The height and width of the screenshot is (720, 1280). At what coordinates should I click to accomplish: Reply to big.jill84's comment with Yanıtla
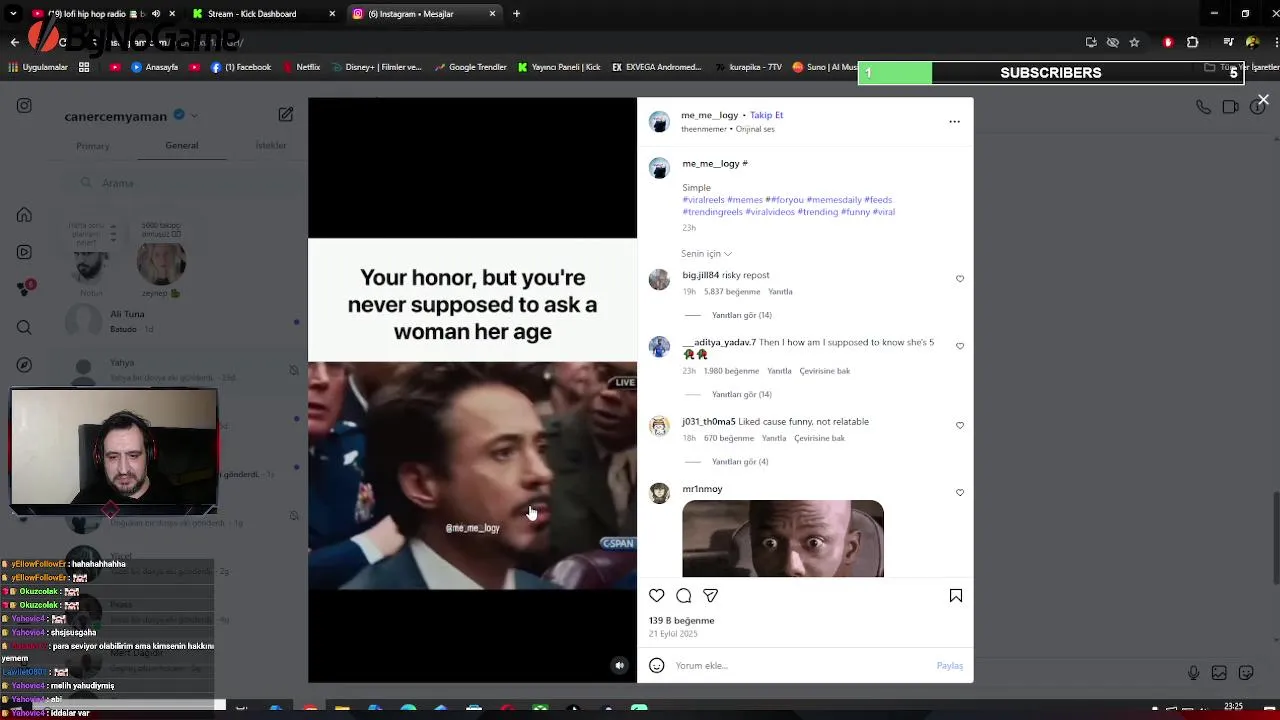coord(780,292)
